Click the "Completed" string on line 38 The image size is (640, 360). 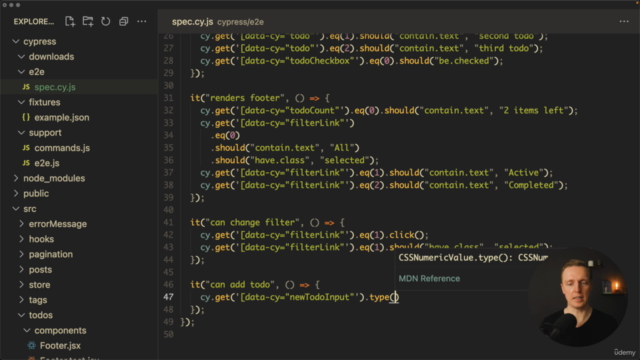(531, 185)
